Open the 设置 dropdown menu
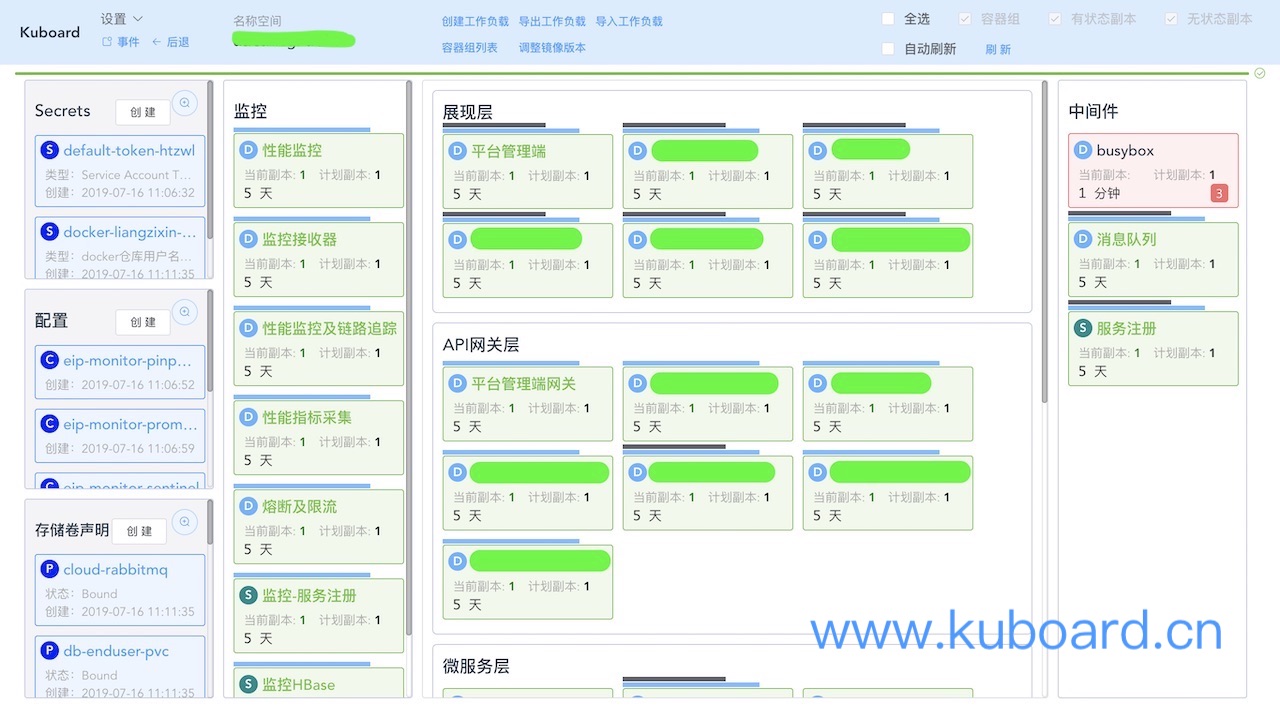1280x718 pixels. coord(122,19)
